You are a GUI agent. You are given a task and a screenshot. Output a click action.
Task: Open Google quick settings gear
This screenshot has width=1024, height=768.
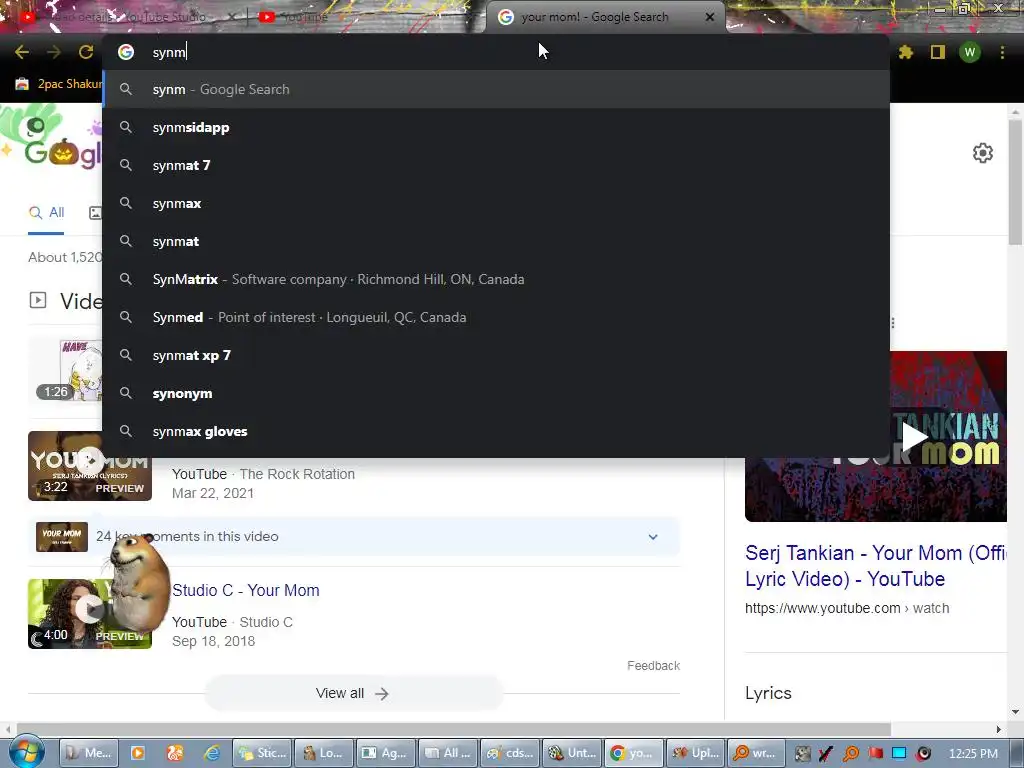(983, 153)
